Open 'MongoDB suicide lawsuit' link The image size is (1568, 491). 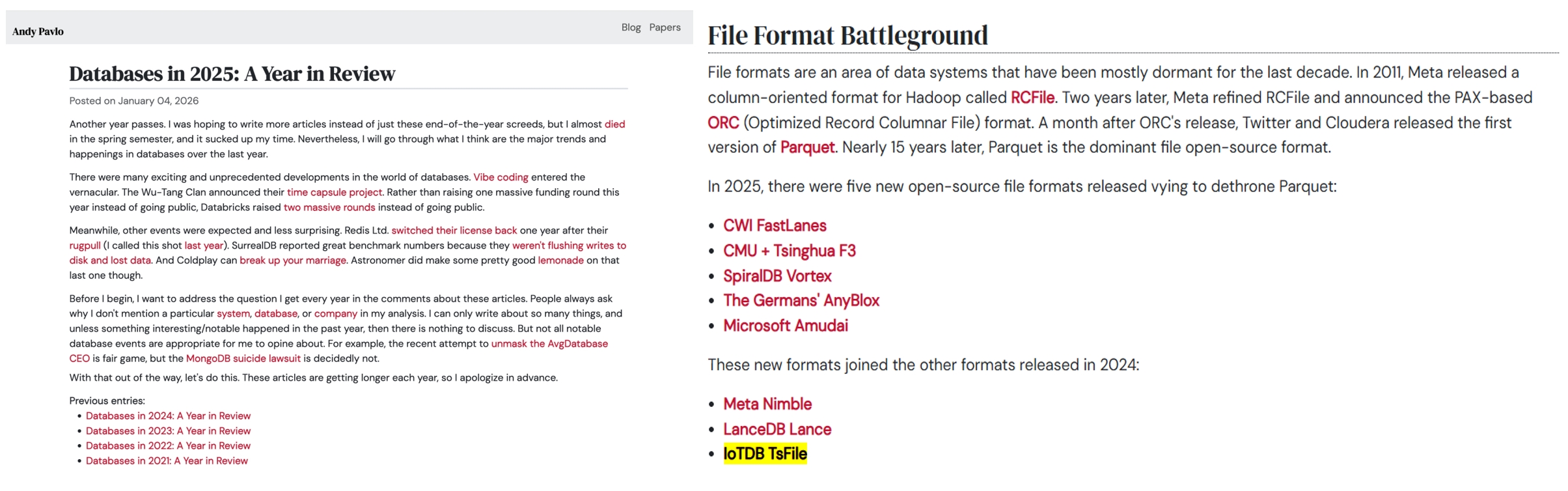pos(243,359)
